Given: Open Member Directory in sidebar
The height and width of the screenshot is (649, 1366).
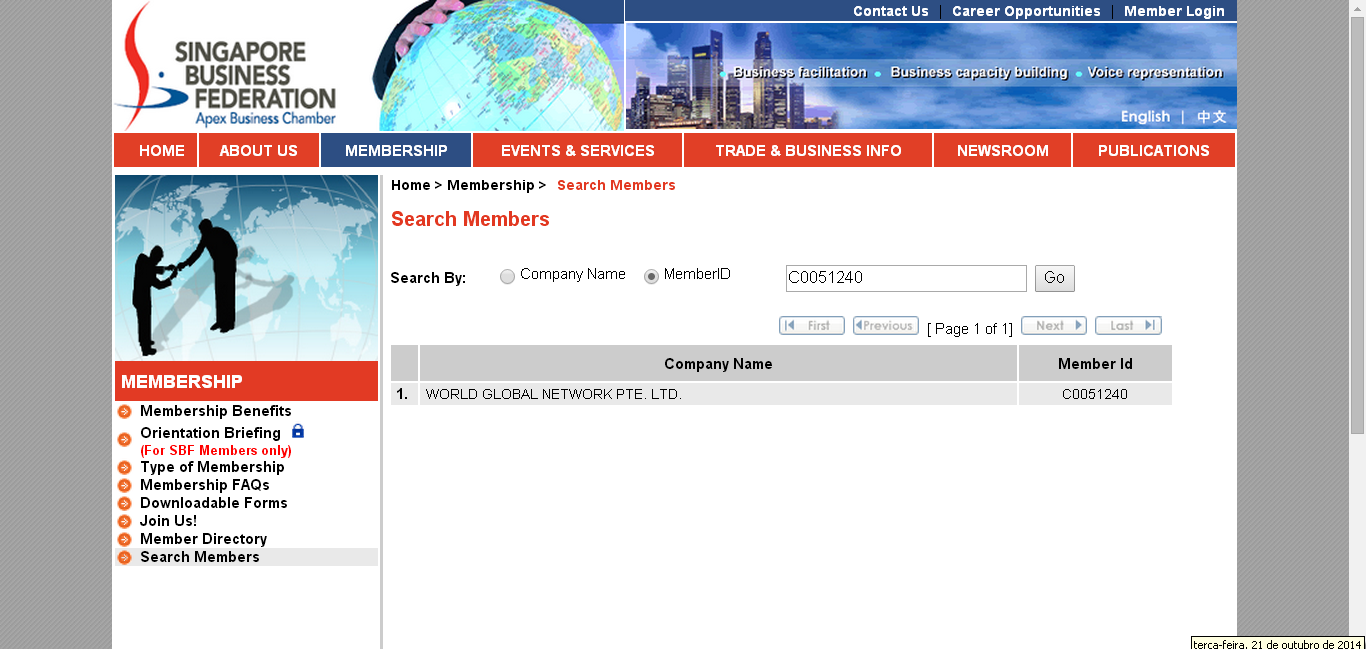Looking at the screenshot, I should coord(203,539).
